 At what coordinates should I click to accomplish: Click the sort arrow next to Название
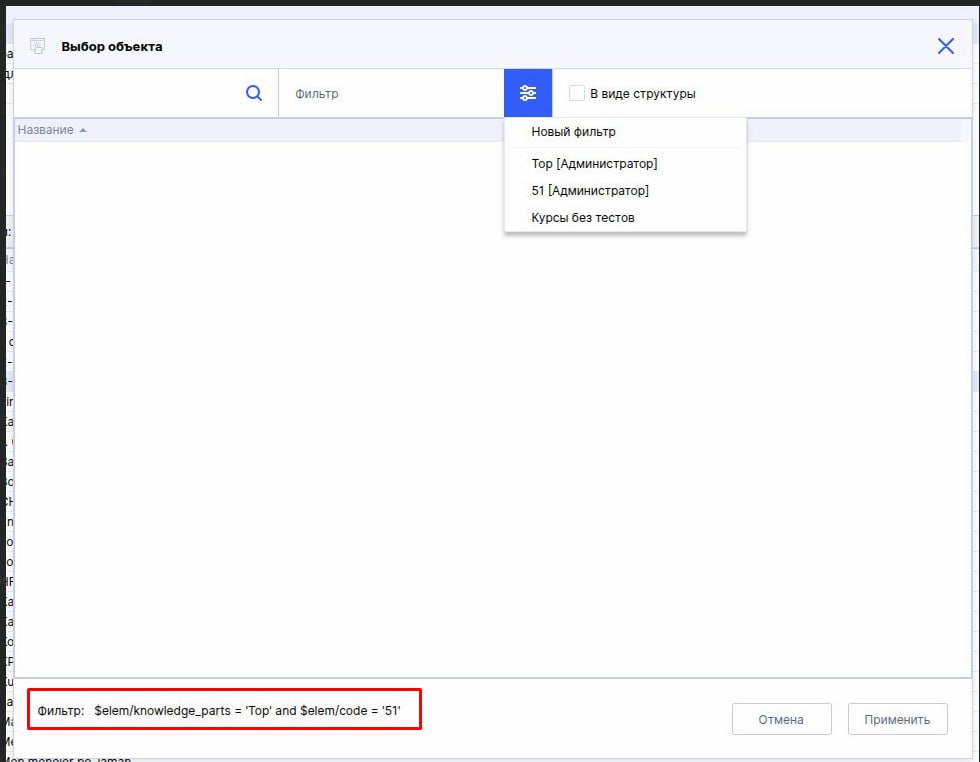tap(83, 131)
